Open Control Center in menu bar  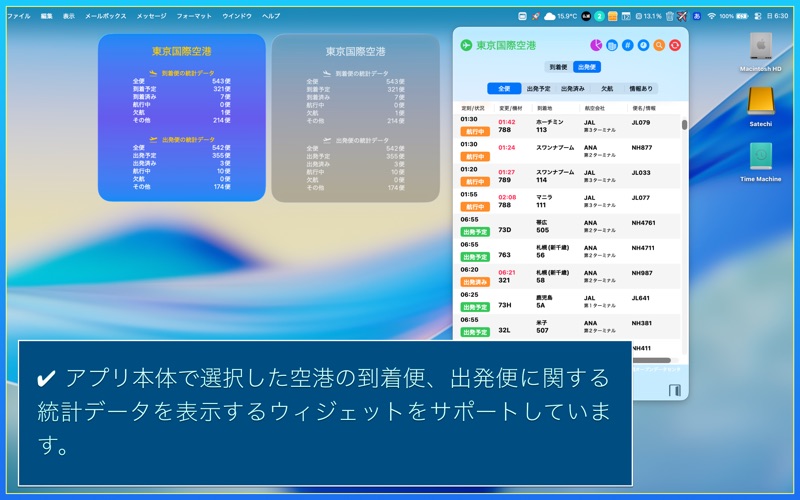pos(758,16)
